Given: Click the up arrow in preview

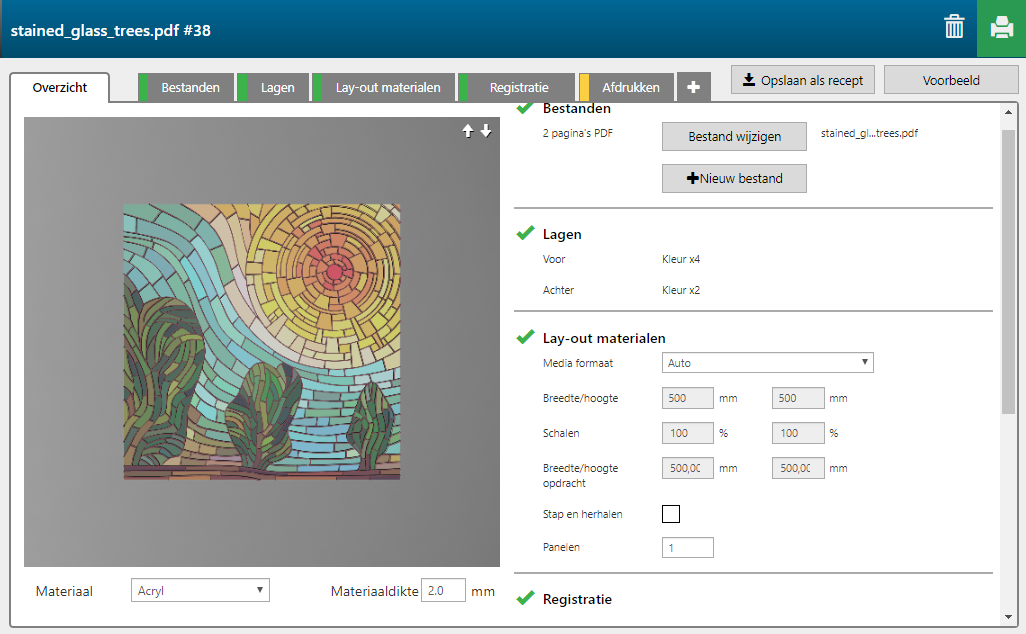Looking at the screenshot, I should (x=468, y=131).
